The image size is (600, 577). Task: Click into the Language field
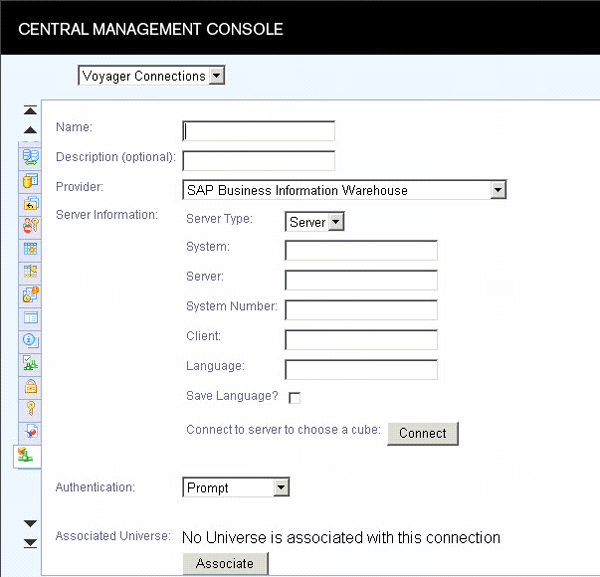(x=361, y=370)
